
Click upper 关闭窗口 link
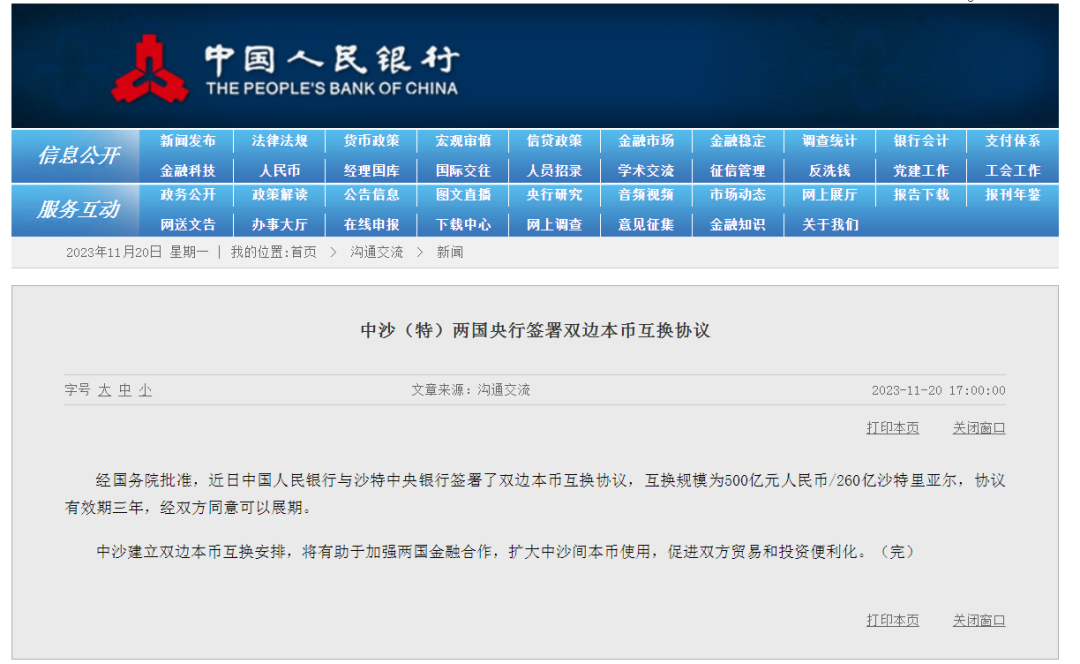tap(979, 428)
